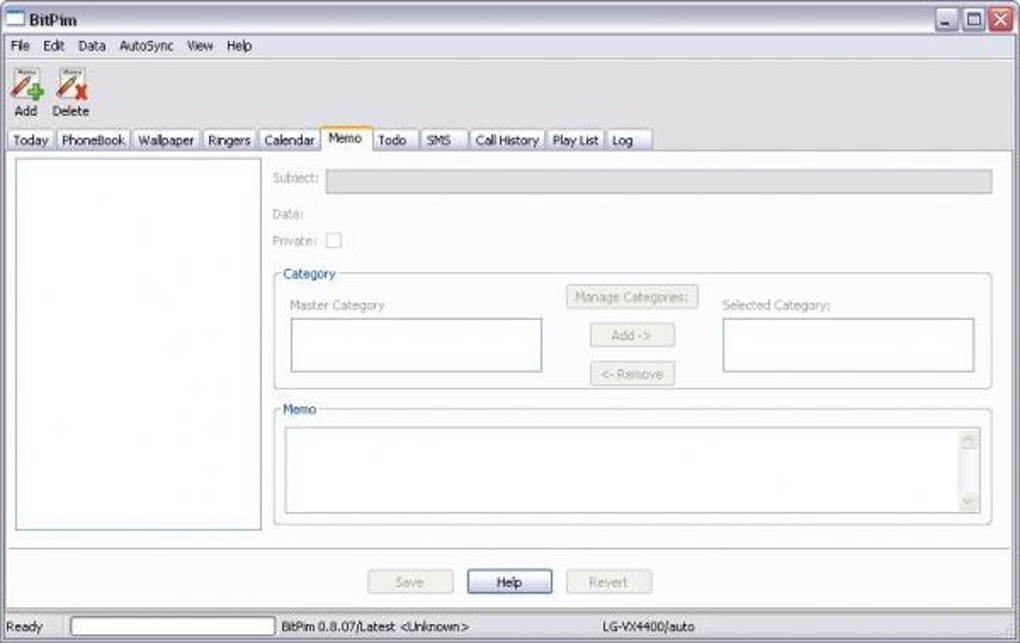The width and height of the screenshot is (1020, 643).
Task: Maximize the BitPim window
Action: (974, 20)
